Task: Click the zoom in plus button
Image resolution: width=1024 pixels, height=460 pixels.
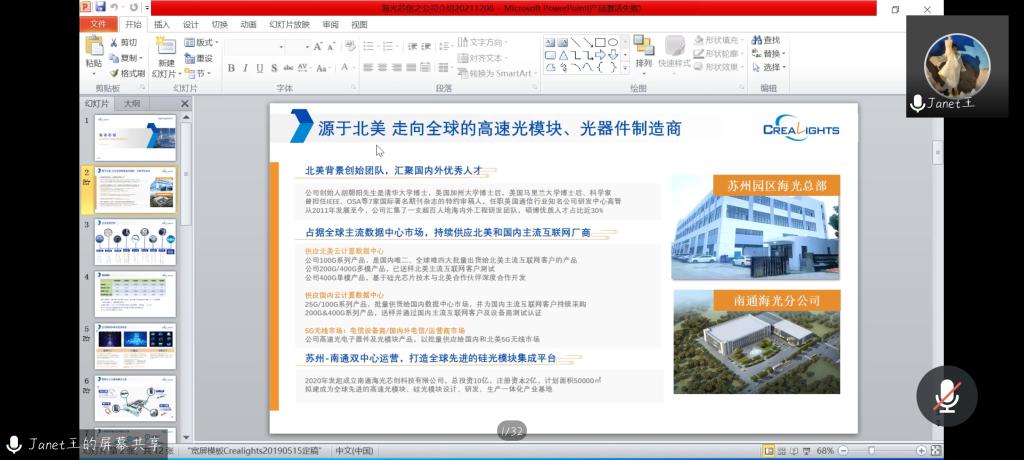Action: pos(921,451)
